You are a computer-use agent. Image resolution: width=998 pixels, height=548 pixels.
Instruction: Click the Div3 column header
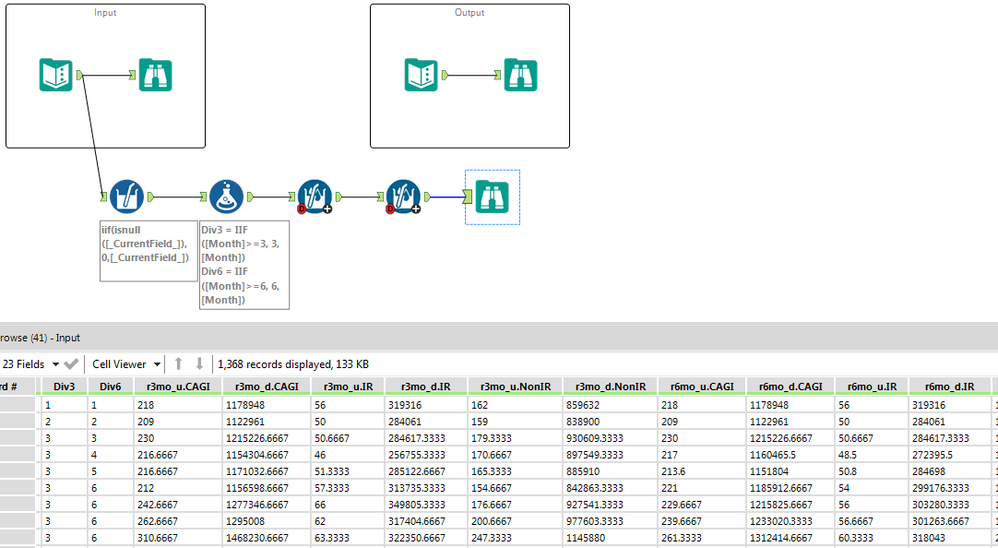pos(64,386)
